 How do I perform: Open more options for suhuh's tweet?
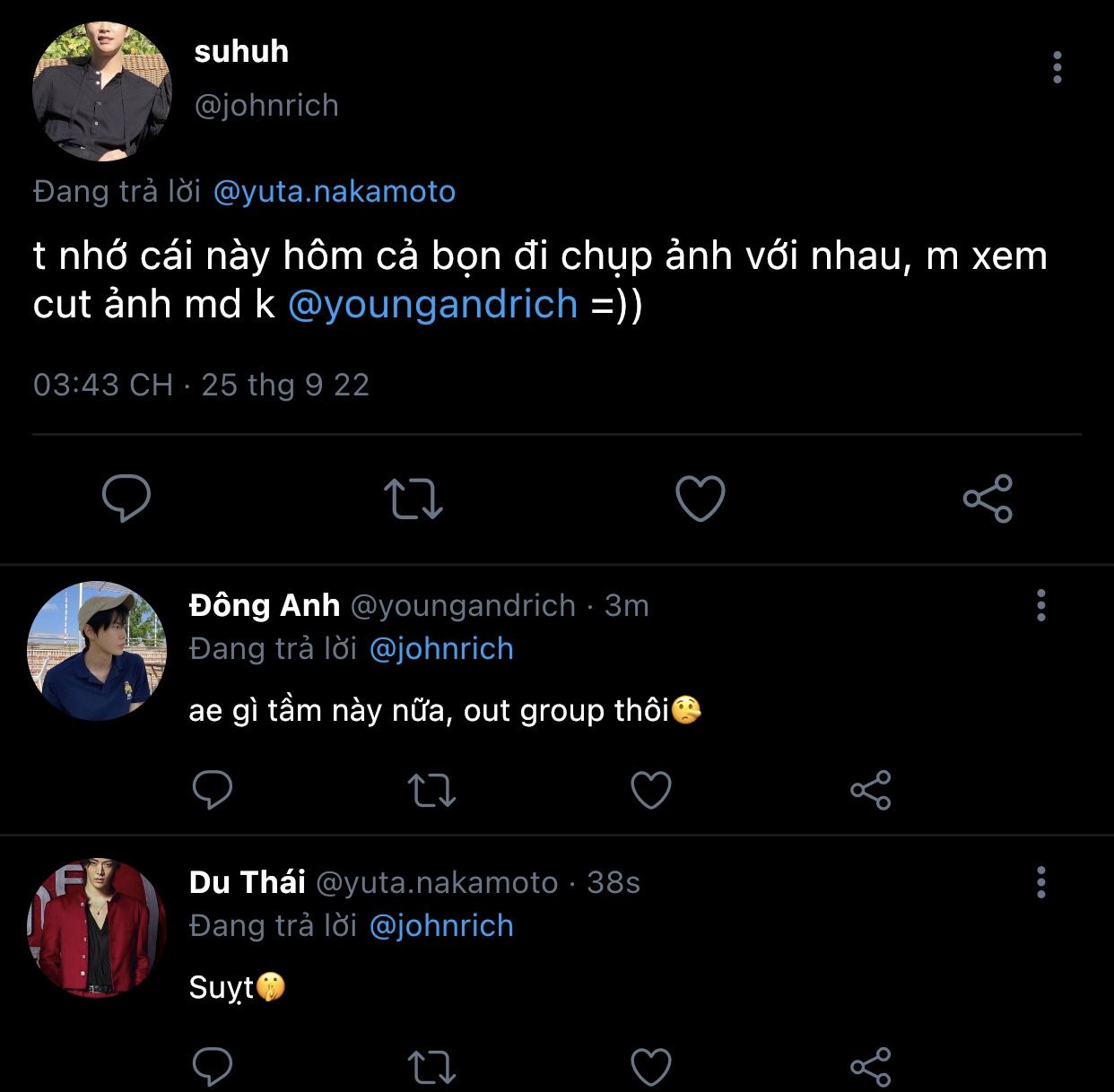(x=1057, y=67)
